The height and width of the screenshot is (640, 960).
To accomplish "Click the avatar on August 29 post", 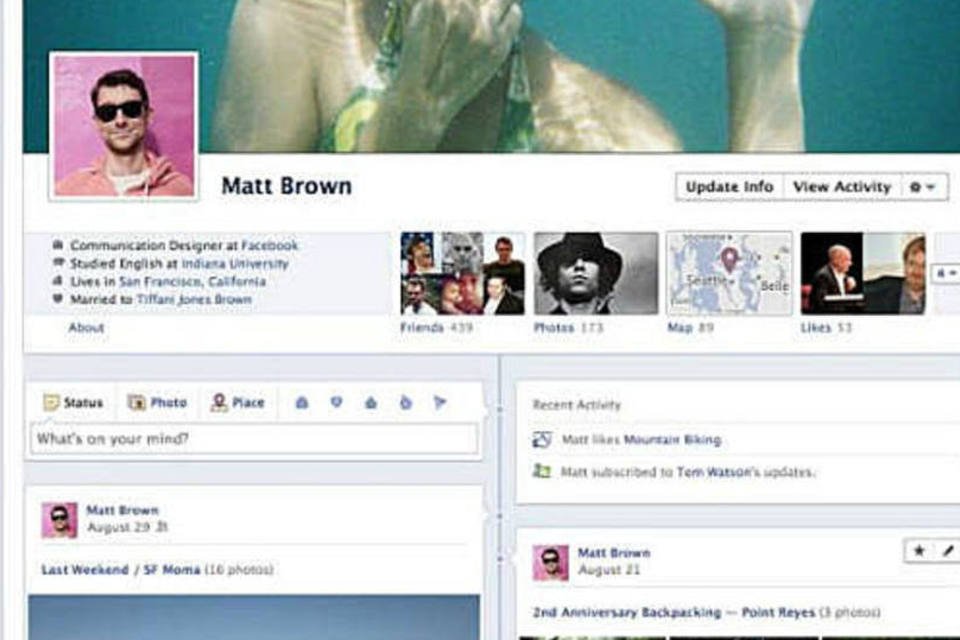I will coord(59,520).
